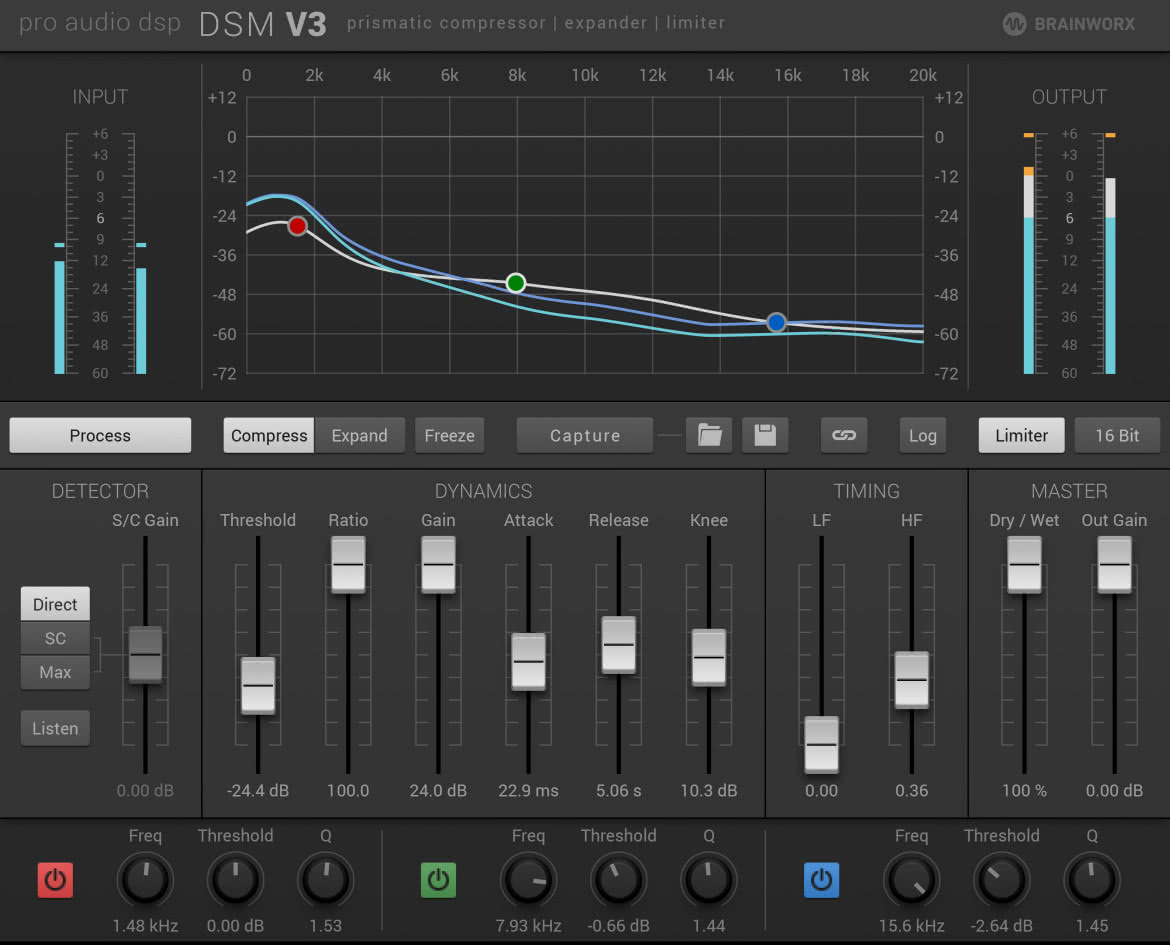The height and width of the screenshot is (945, 1170).
Task: Click the Dynamics Gain fader handle
Action: point(438,564)
